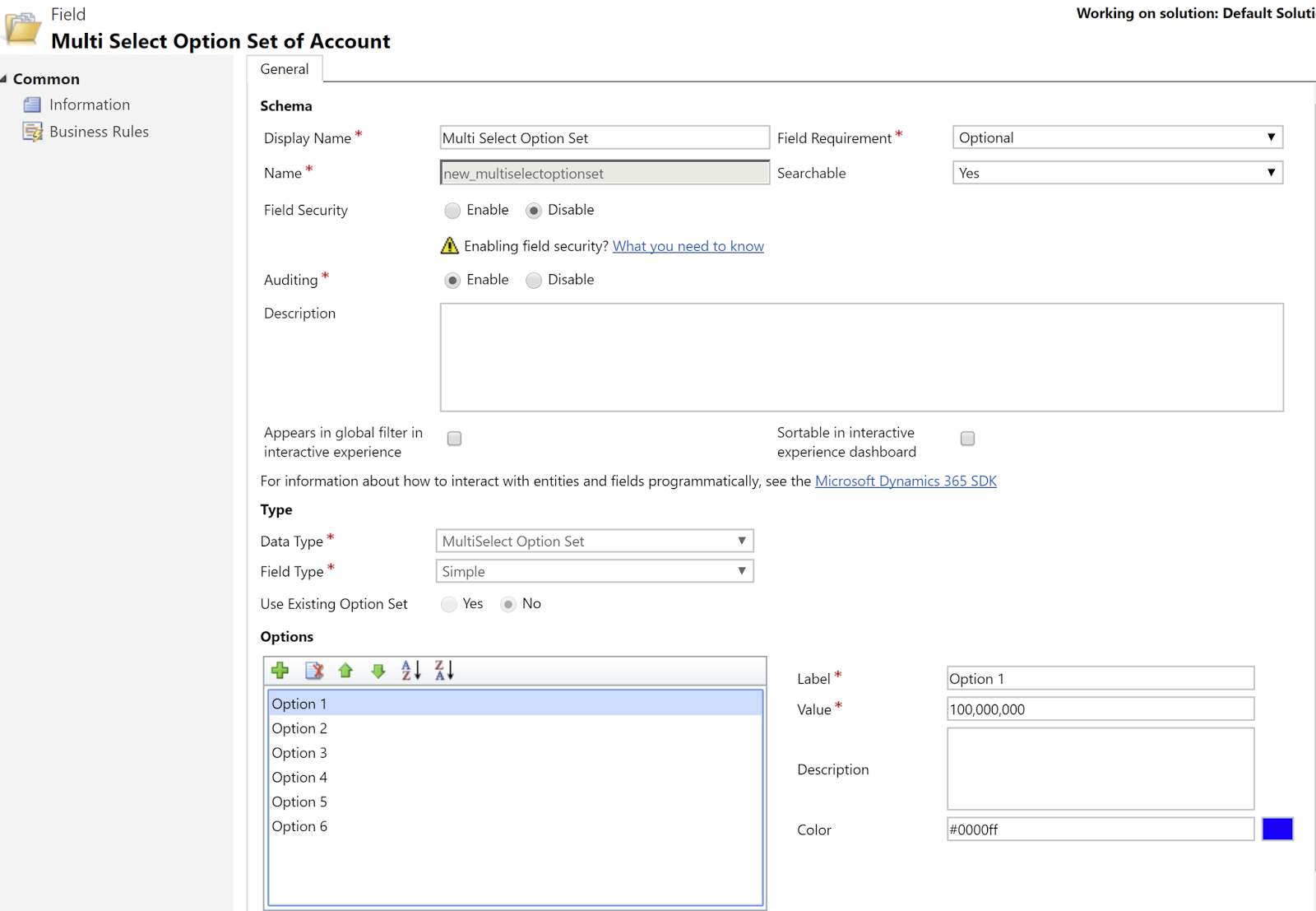This screenshot has height=911, width=1316.
Task: Move Option 1 down with the green down arrow
Action: click(378, 671)
